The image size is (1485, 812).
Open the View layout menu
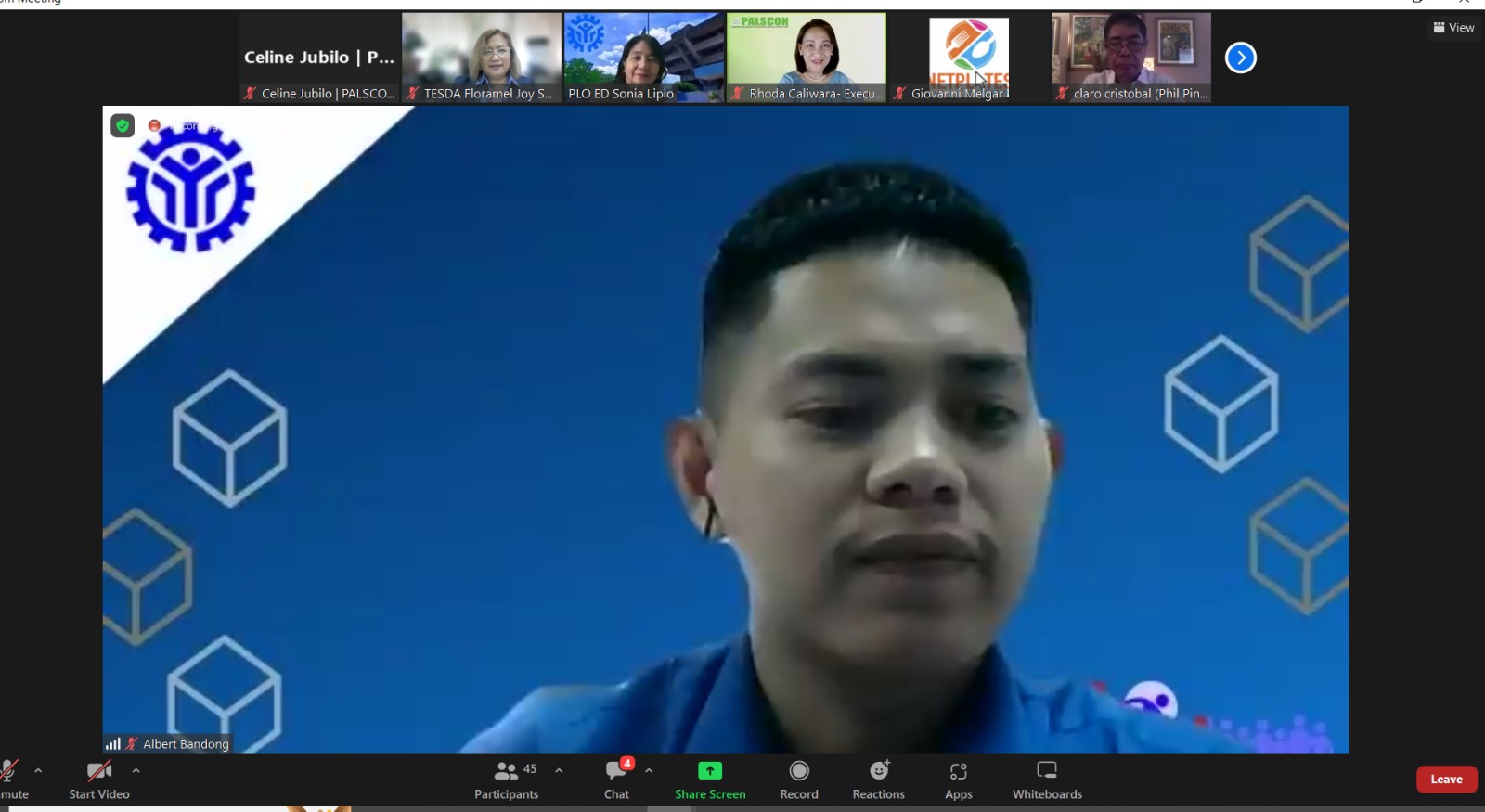(1453, 28)
